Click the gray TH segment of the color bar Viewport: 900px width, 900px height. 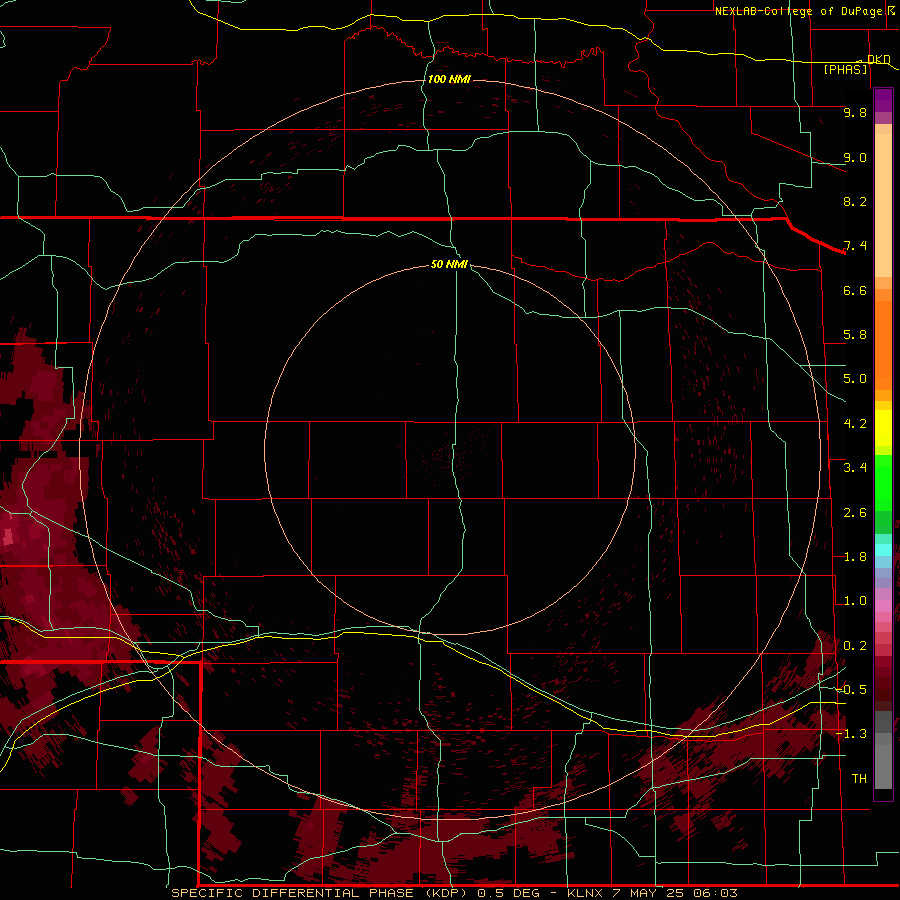(x=883, y=766)
